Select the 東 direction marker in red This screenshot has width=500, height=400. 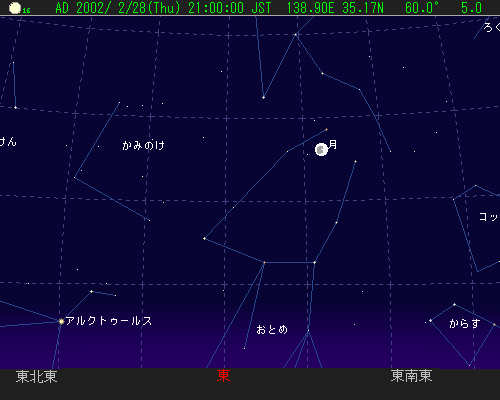click(x=223, y=376)
